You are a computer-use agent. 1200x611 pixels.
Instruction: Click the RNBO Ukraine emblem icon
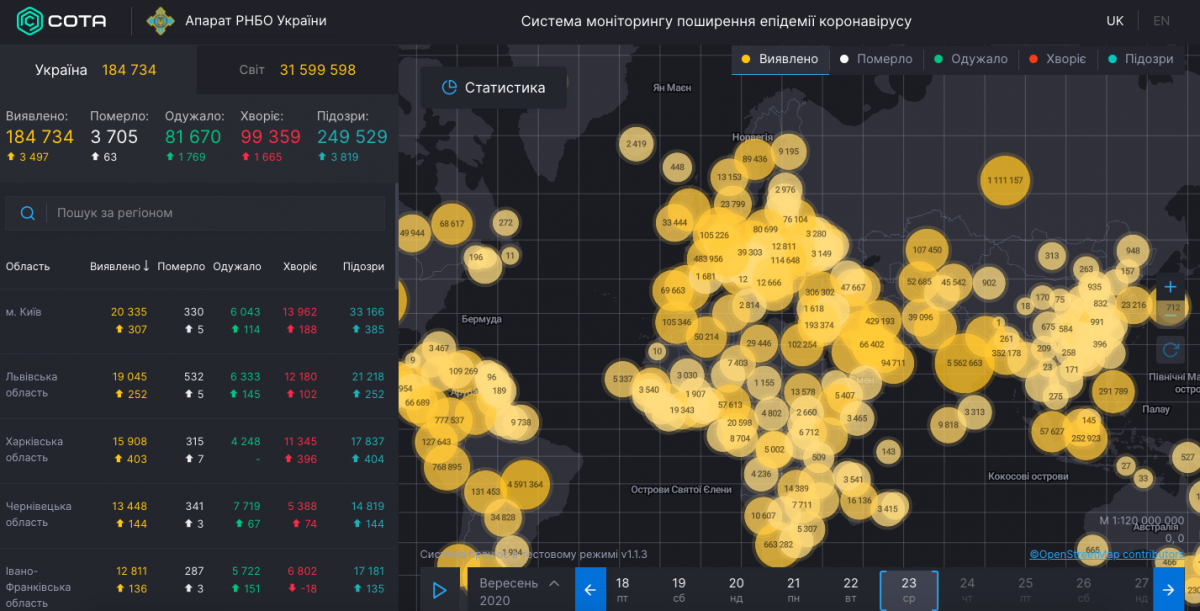[x=160, y=21]
